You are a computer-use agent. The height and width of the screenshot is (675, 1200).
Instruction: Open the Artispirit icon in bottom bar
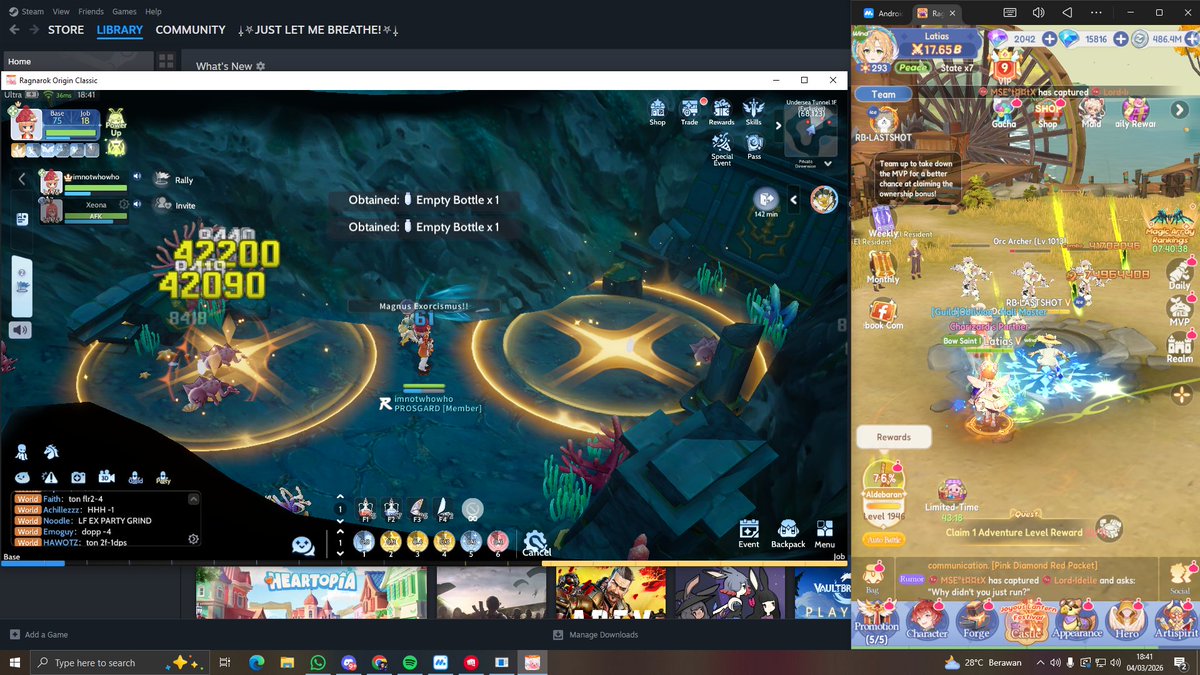[1175, 622]
